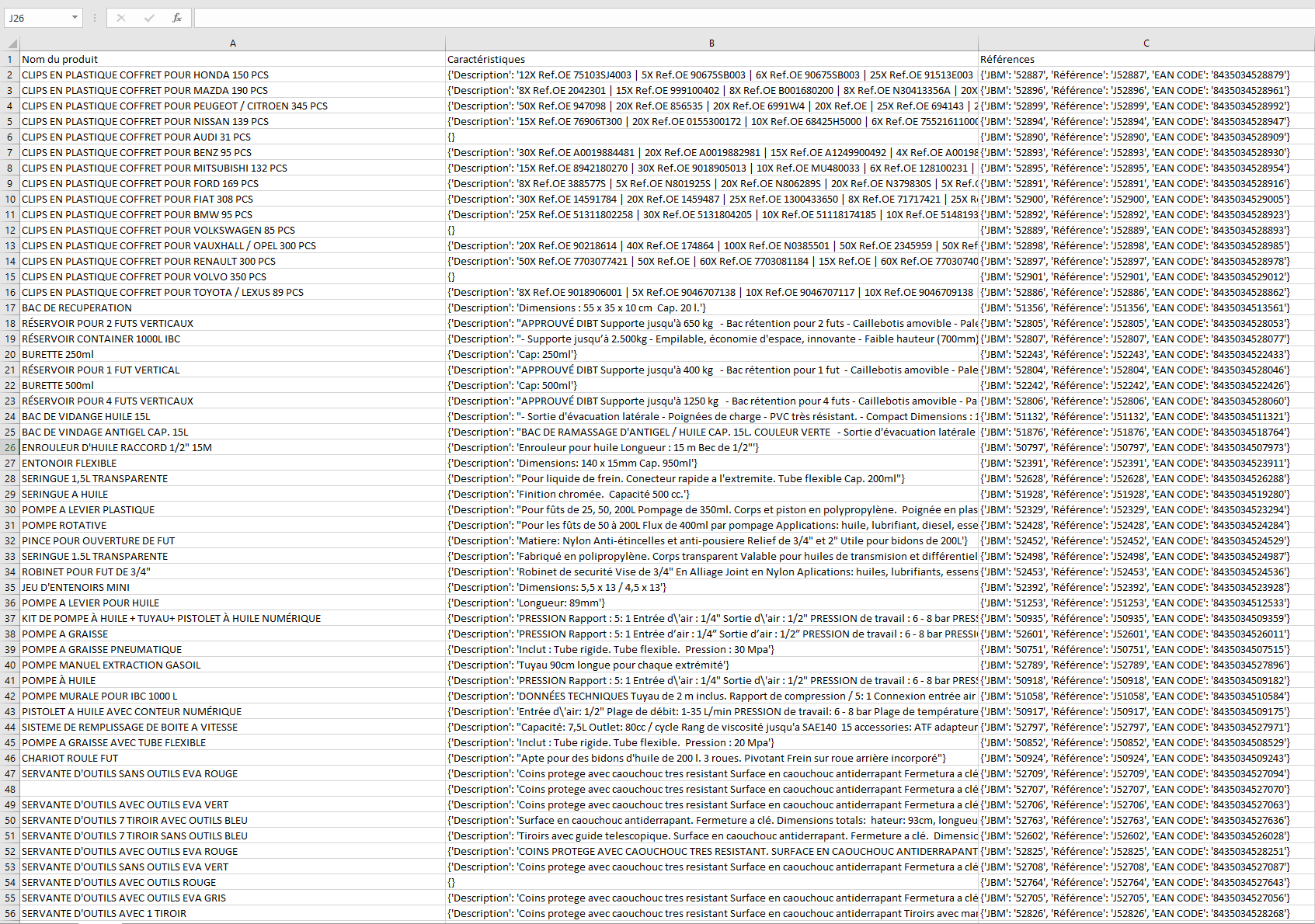Click references cell containing JBM '50918'
Image resolution: width=1315 pixels, height=924 pixels.
(x=1146, y=680)
